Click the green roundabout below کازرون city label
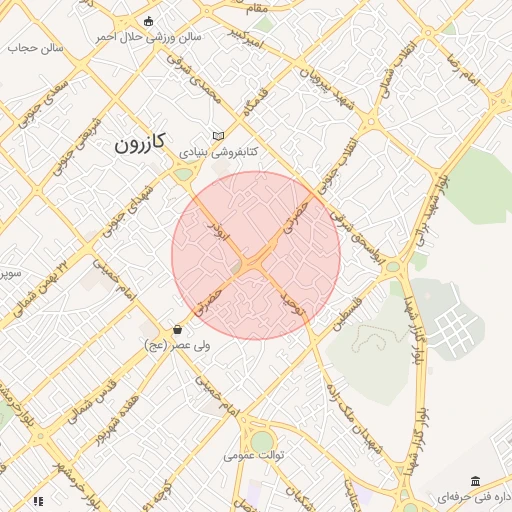 [x=183, y=174]
